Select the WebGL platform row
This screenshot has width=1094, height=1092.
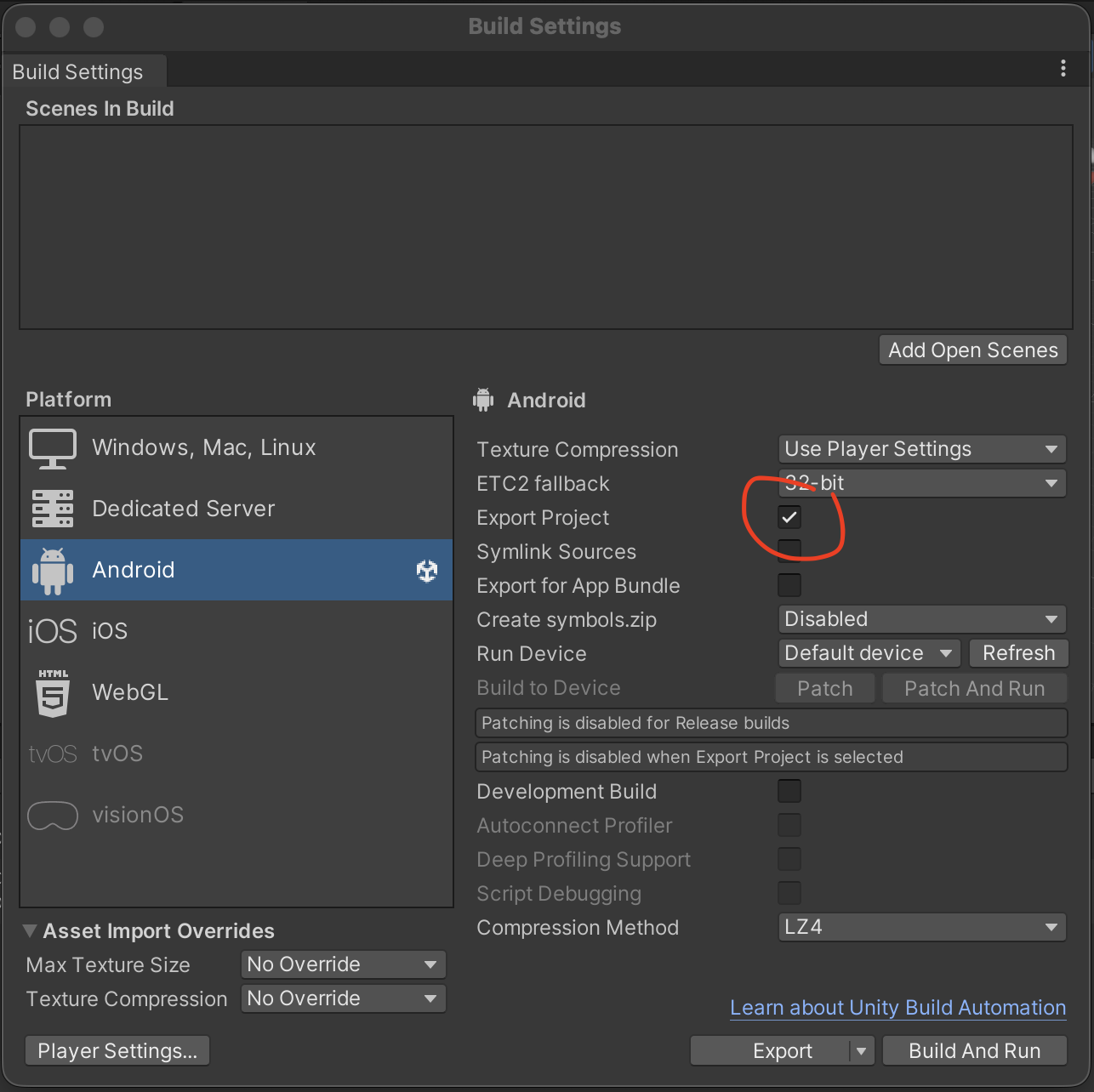coord(236,692)
